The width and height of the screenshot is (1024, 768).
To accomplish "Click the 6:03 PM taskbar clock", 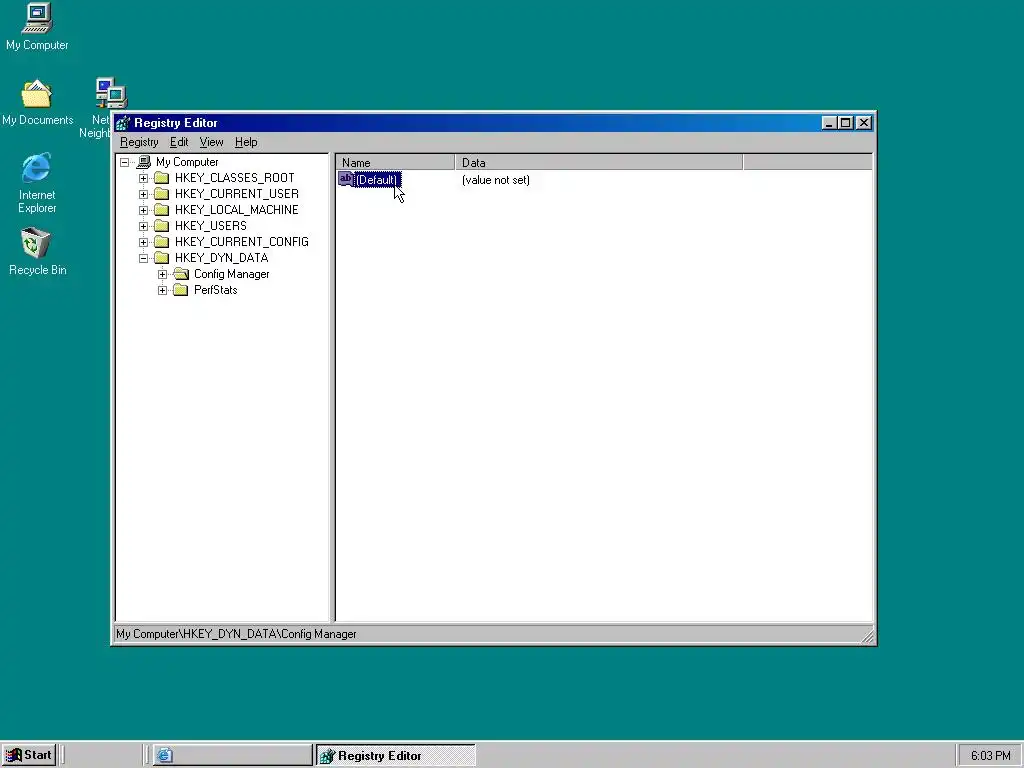I will 990,756.
